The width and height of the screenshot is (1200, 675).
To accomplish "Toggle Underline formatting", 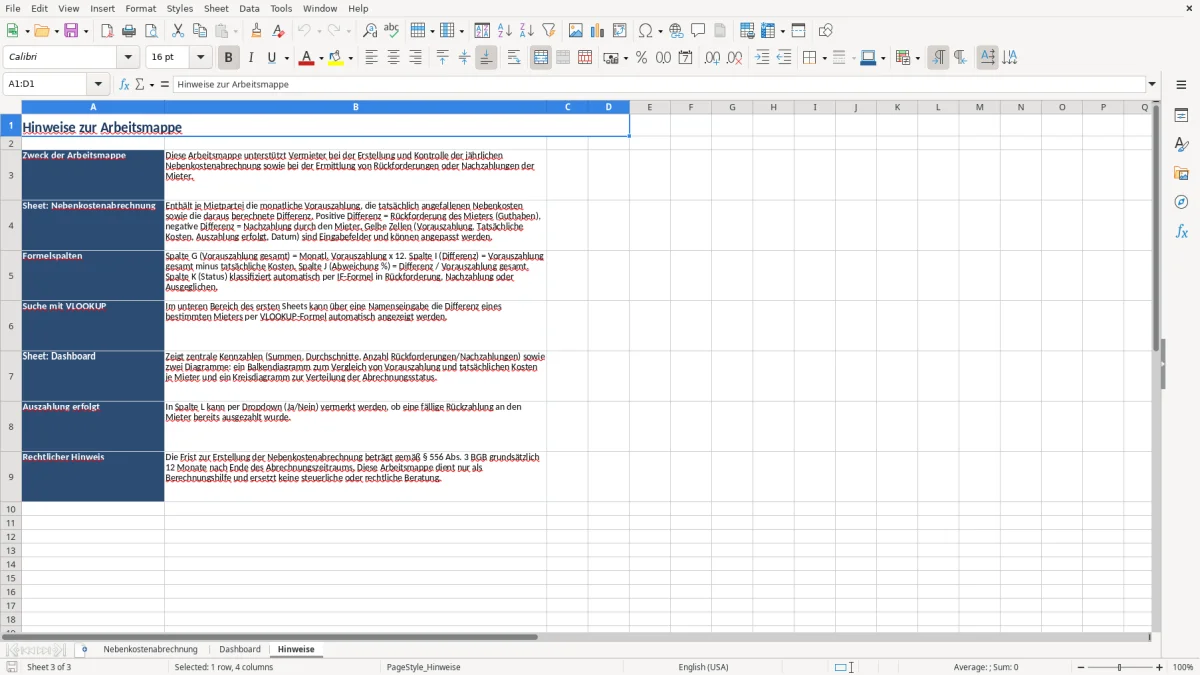I will tap(272, 58).
